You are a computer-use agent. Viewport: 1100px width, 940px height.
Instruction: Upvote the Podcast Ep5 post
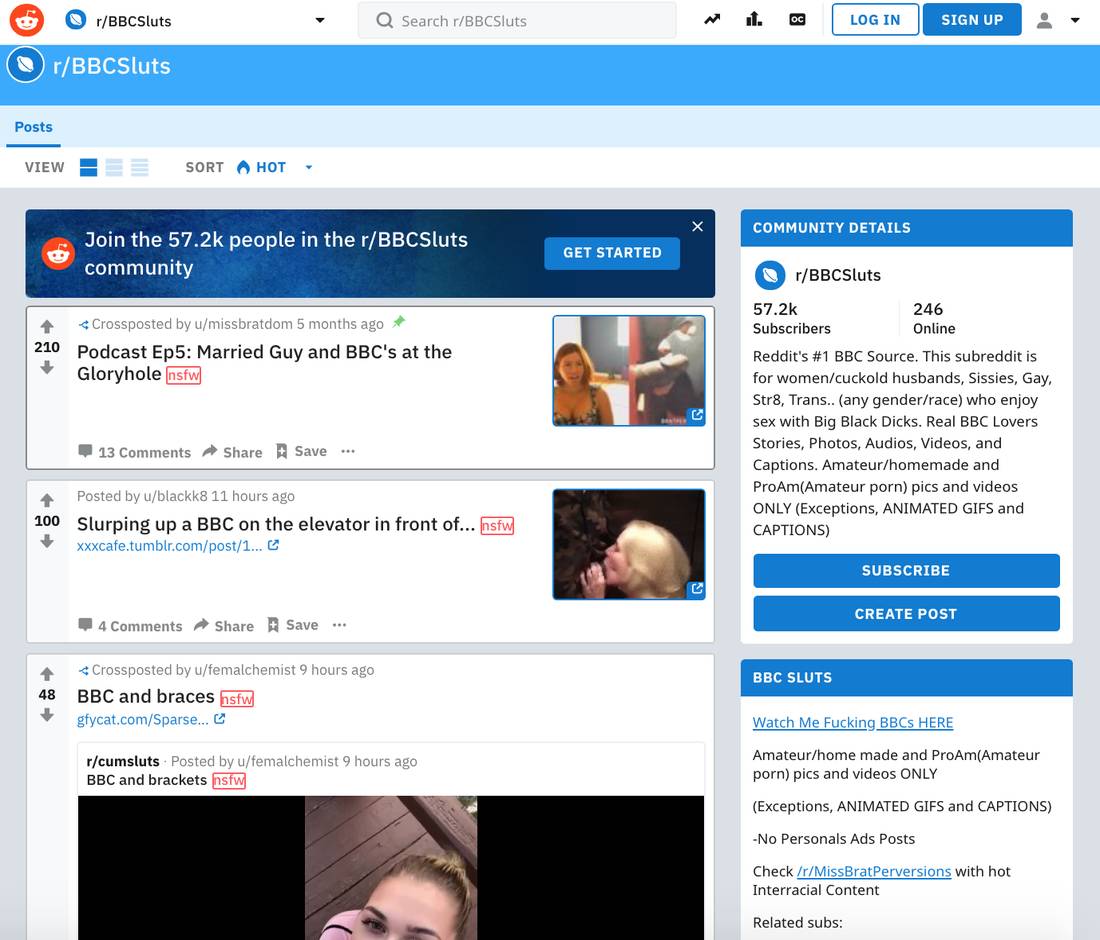pos(47,326)
